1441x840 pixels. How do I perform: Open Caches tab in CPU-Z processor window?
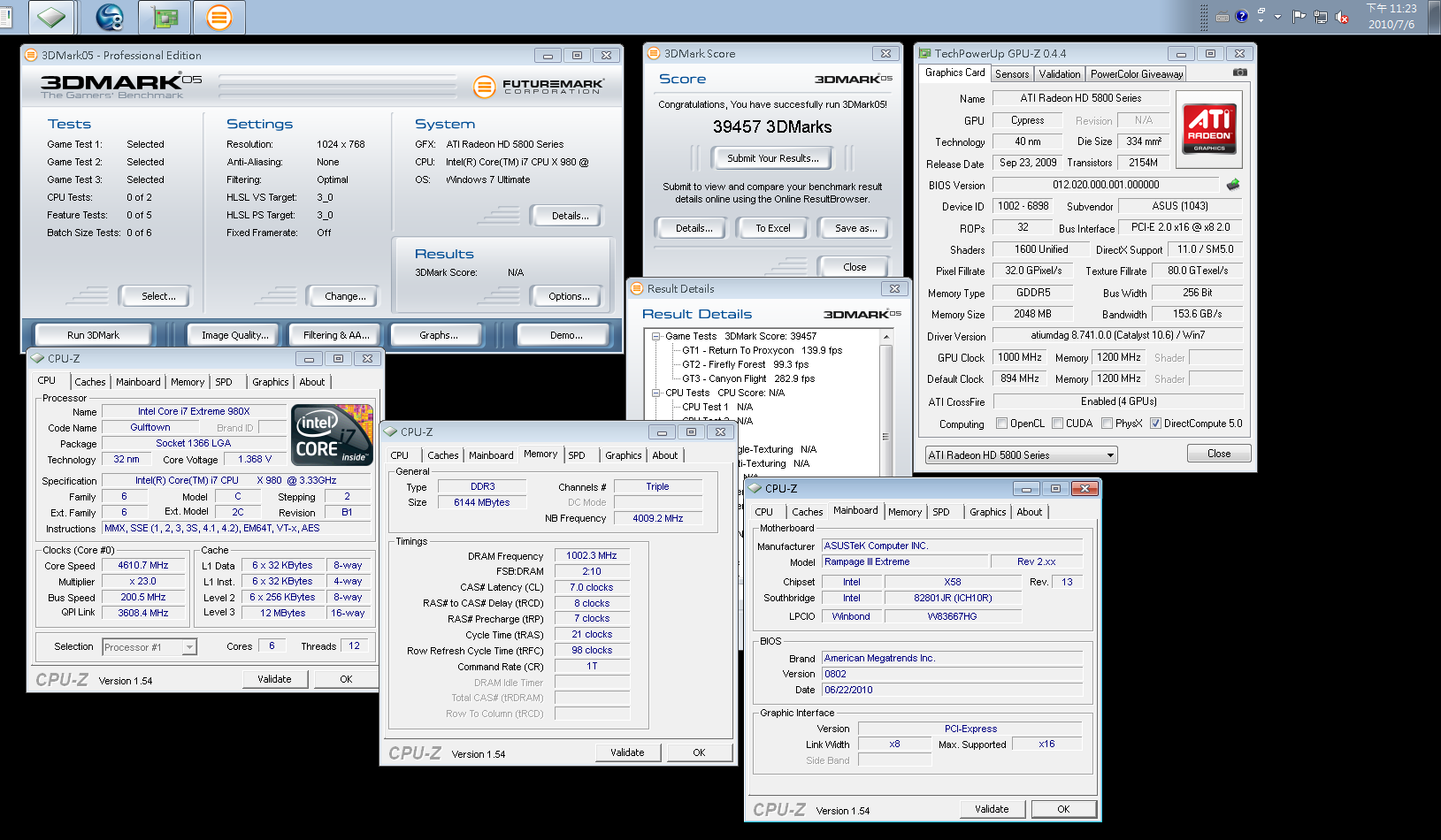[x=90, y=382]
